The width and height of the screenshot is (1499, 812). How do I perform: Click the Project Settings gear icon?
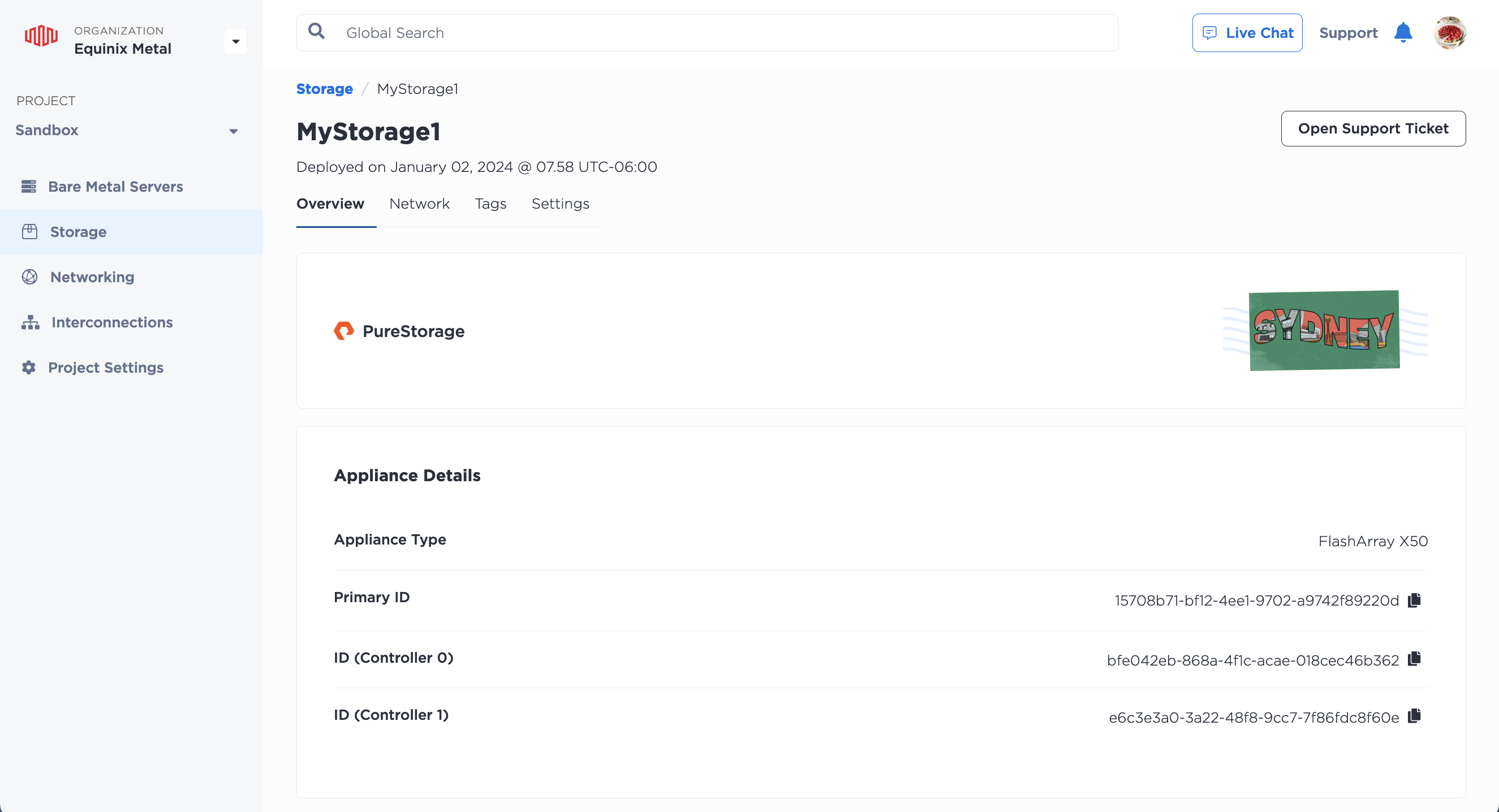[x=28, y=368]
